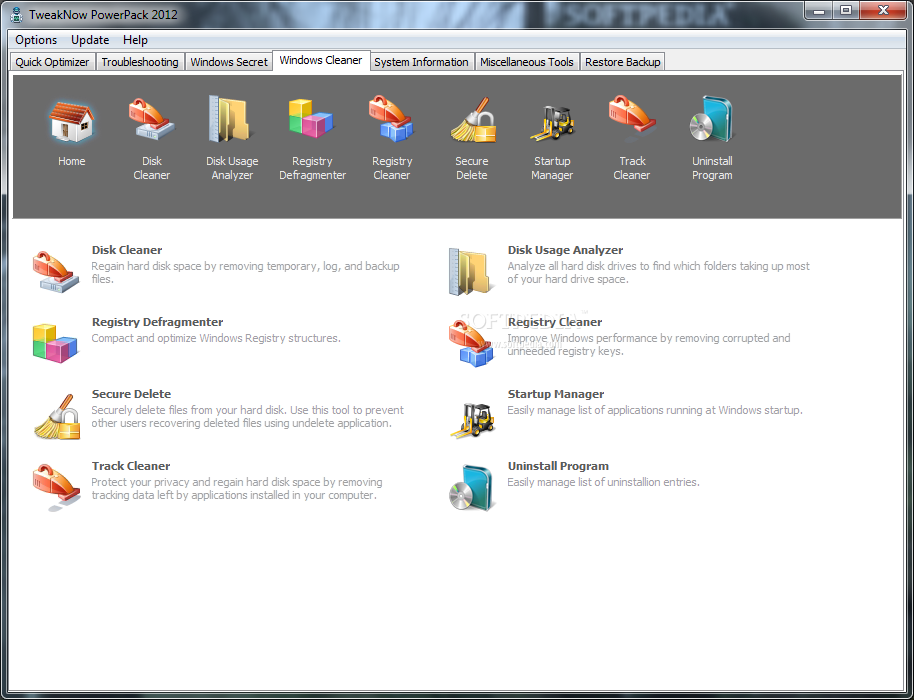Click Track Cleaner vacuum icon in the list
This screenshot has width=914, height=700.
(x=55, y=487)
